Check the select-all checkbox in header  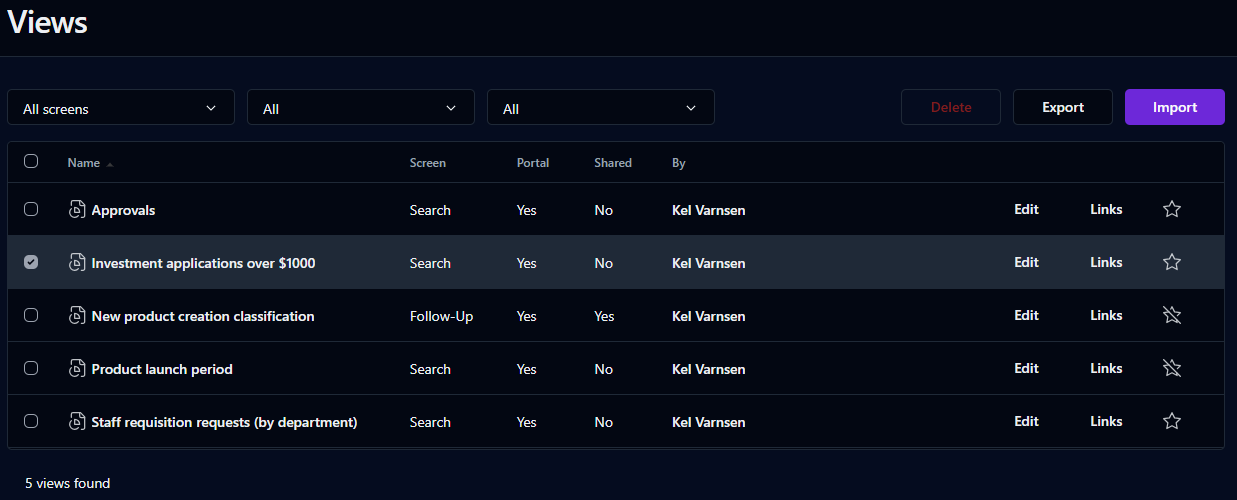[x=31, y=162]
